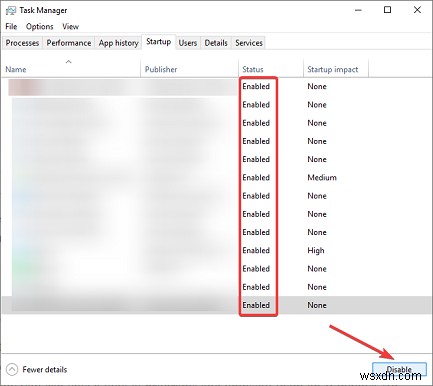433x386 pixels.
Task: Sort by the Status column header
Action: click(271, 68)
